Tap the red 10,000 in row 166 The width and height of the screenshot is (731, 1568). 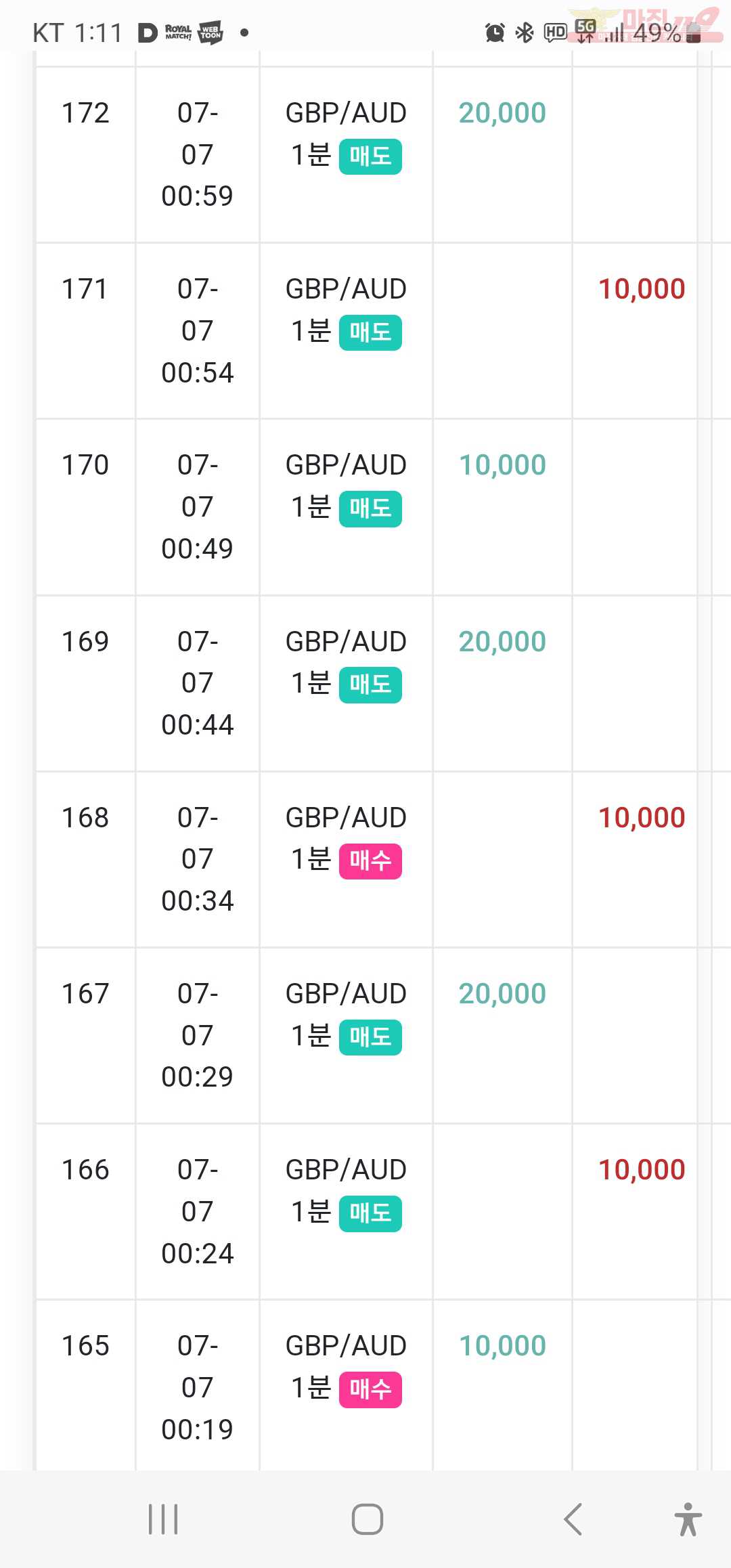pos(642,1170)
